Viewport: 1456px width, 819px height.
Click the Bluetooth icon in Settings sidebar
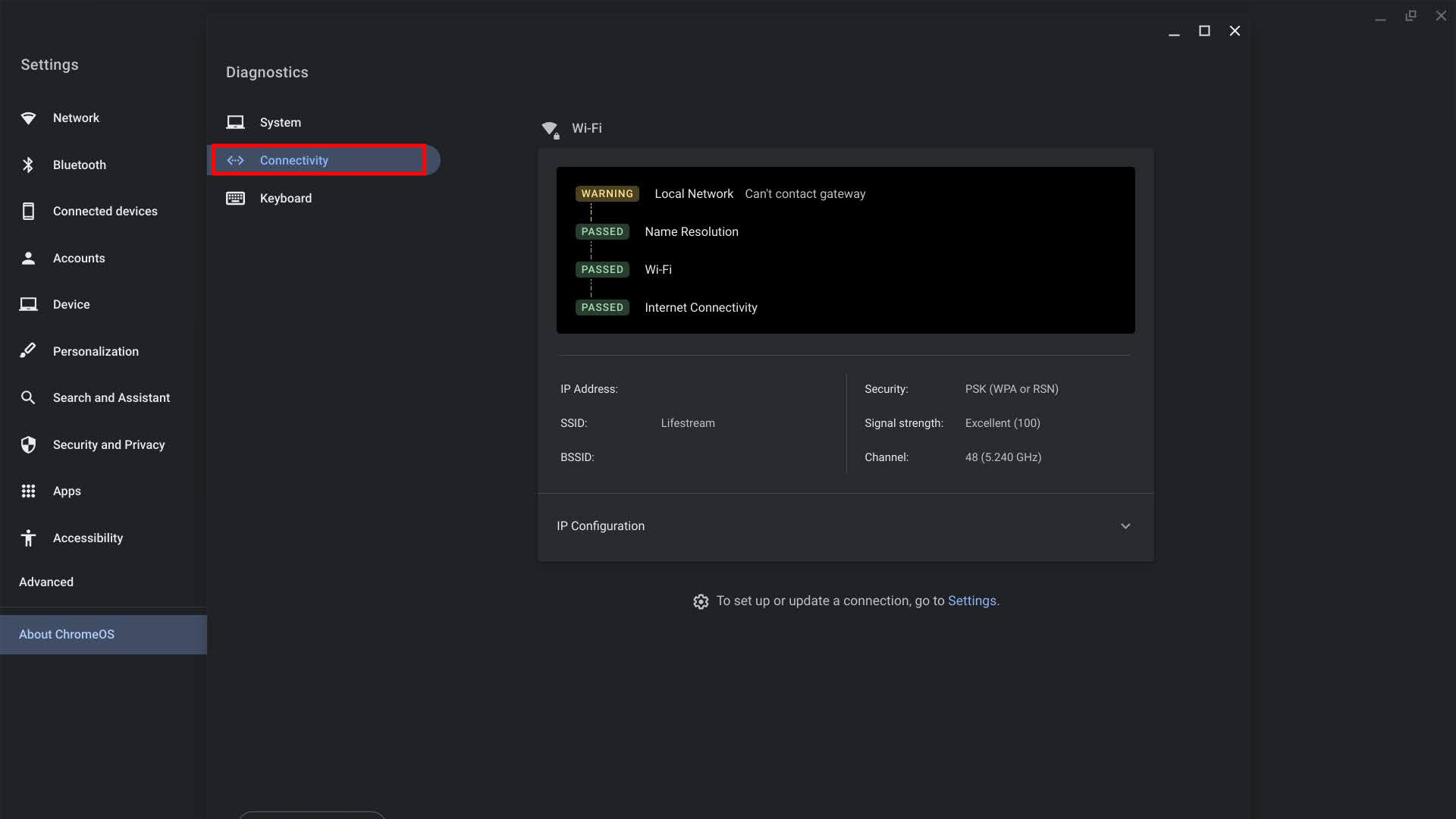(x=28, y=165)
